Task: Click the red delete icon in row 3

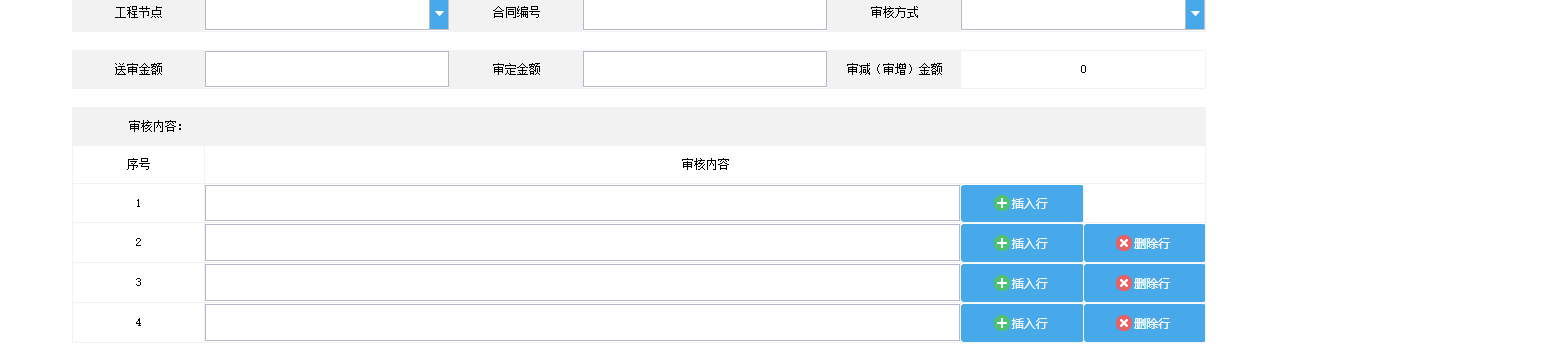Action: tap(1124, 283)
